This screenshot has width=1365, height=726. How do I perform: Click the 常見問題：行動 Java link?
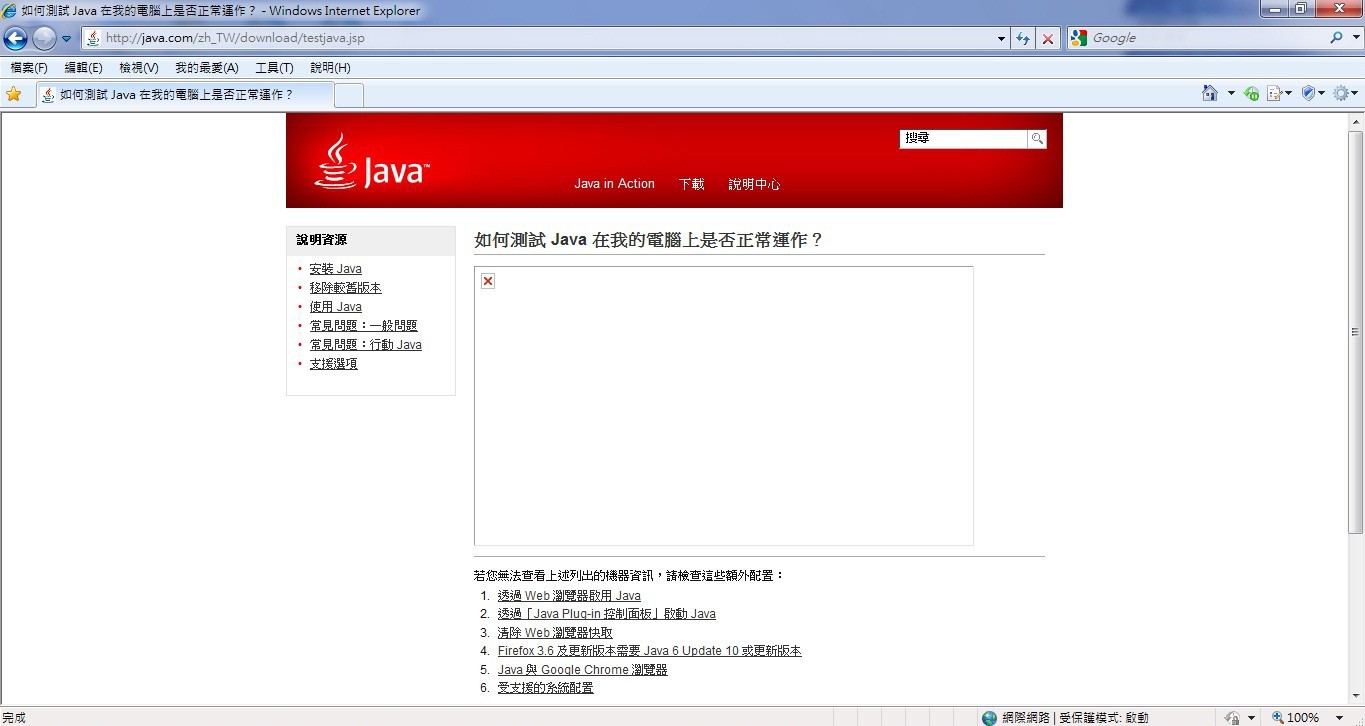click(365, 345)
